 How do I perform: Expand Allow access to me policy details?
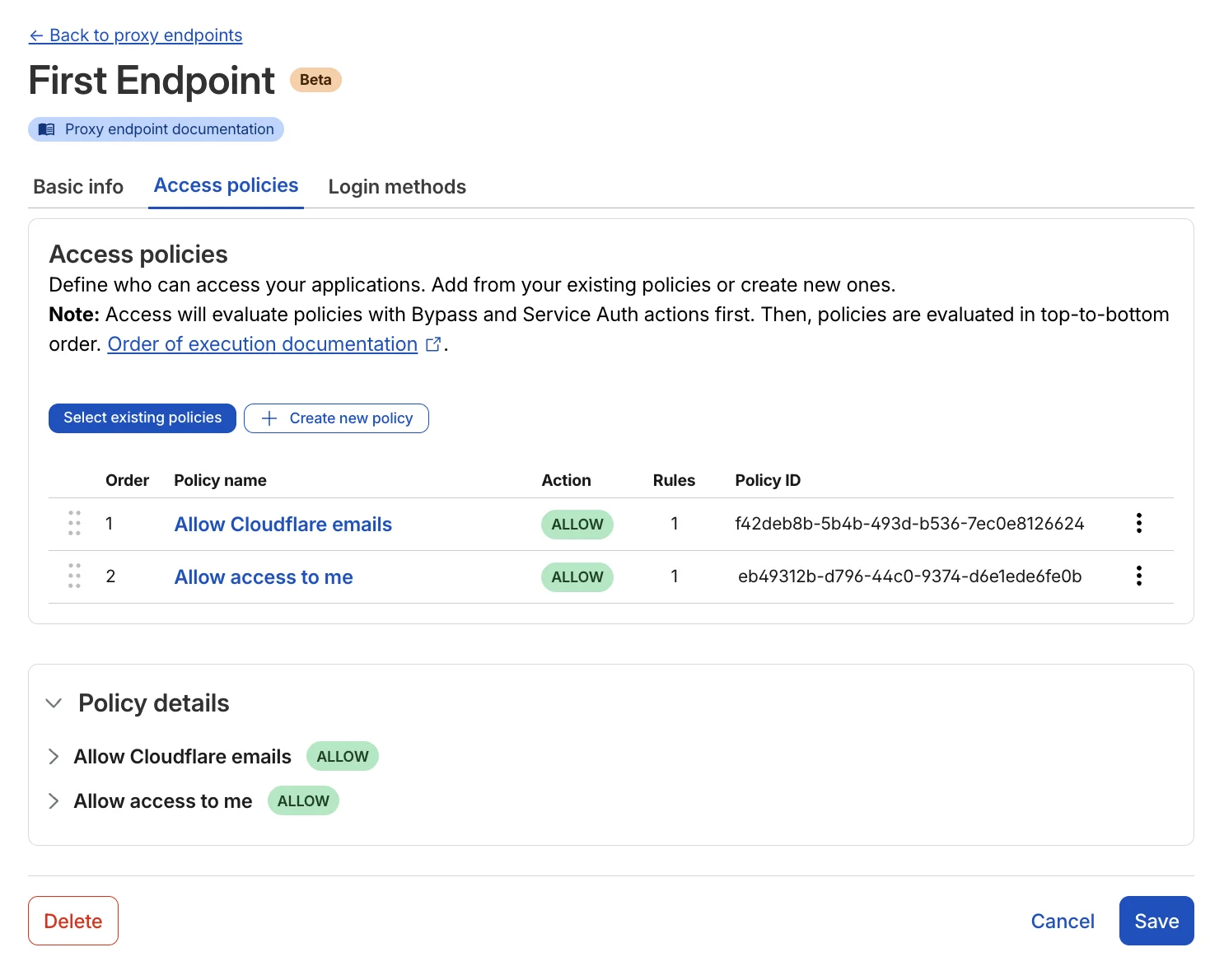54,800
